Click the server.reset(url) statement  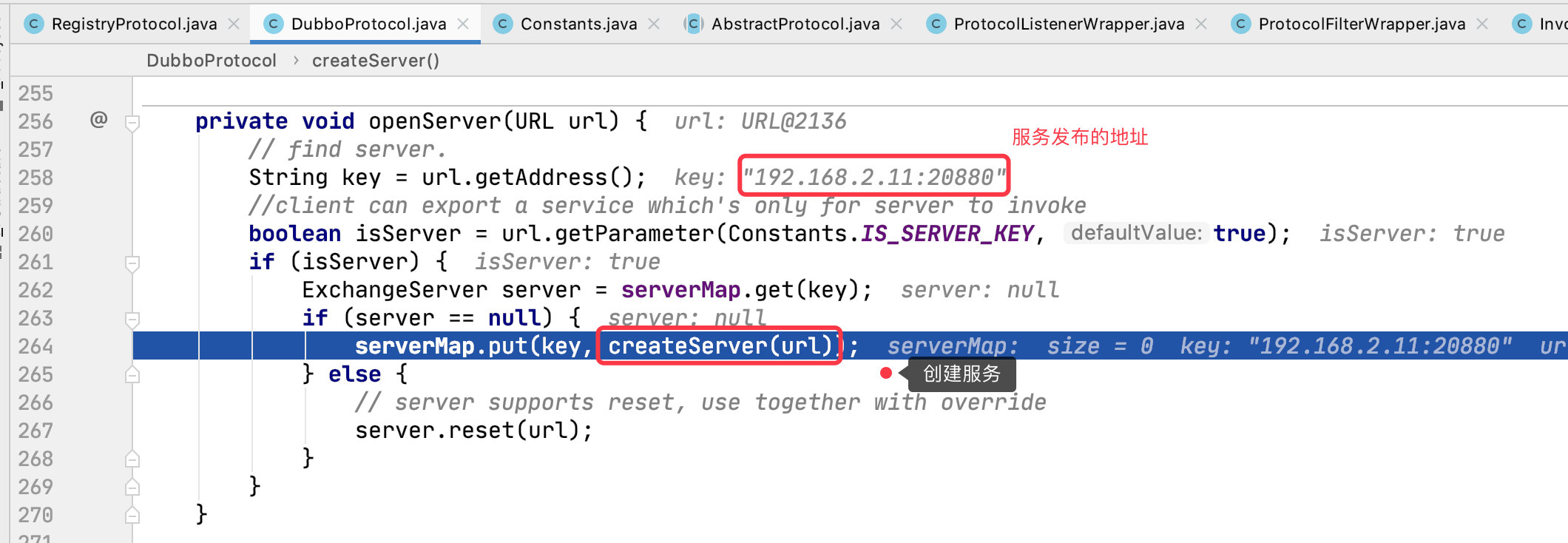474,430
